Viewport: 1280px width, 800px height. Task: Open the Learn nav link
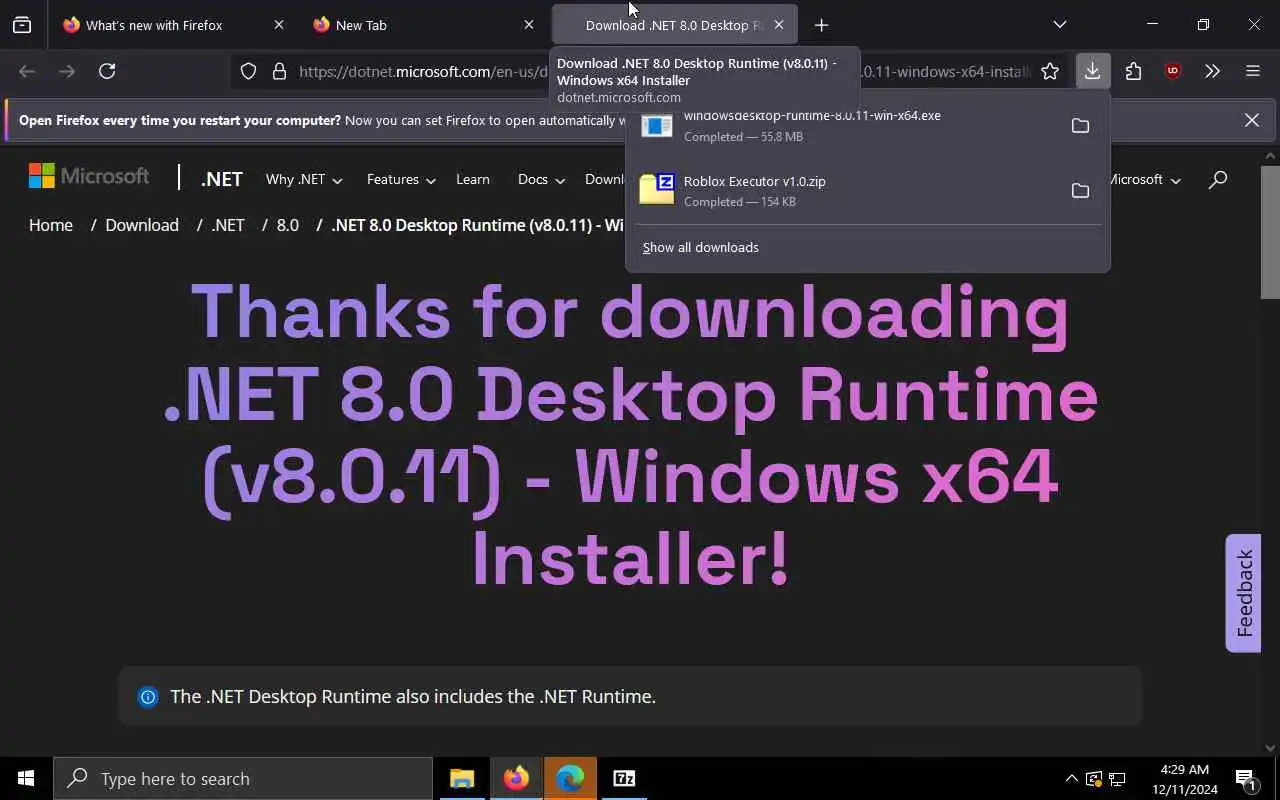coord(473,180)
